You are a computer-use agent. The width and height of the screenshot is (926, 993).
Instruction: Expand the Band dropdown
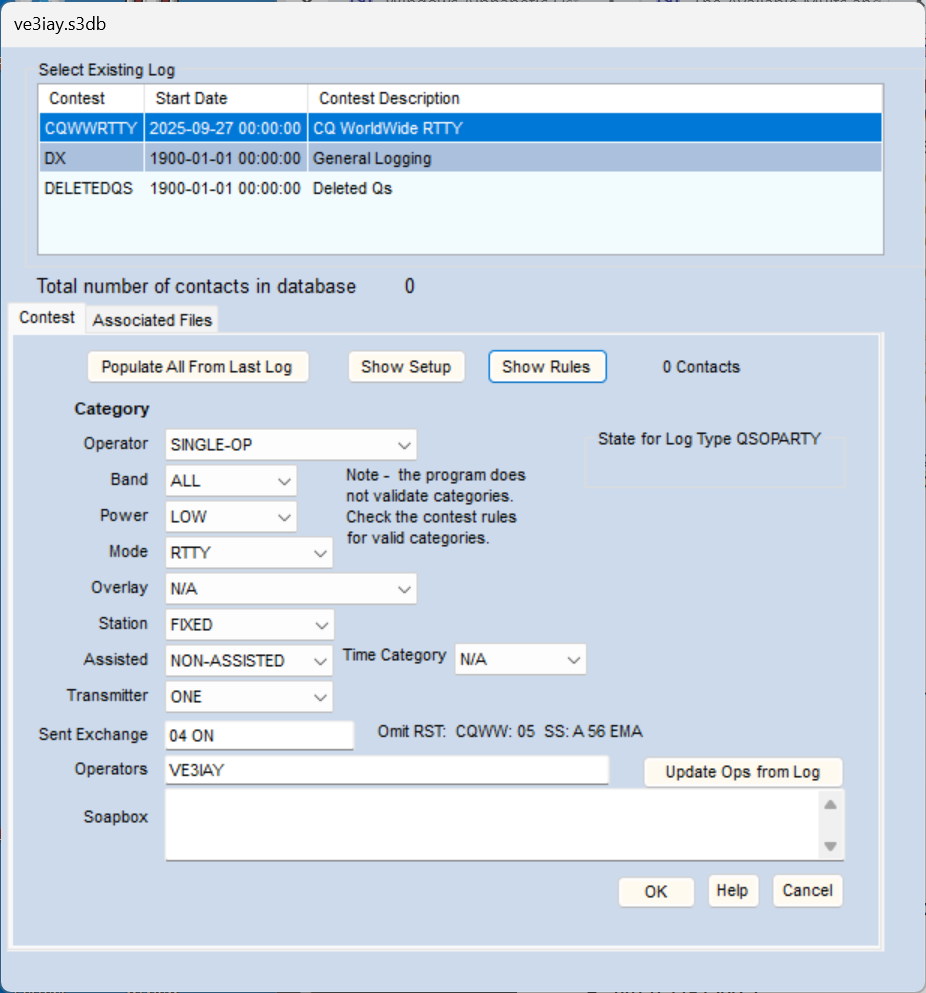point(231,481)
